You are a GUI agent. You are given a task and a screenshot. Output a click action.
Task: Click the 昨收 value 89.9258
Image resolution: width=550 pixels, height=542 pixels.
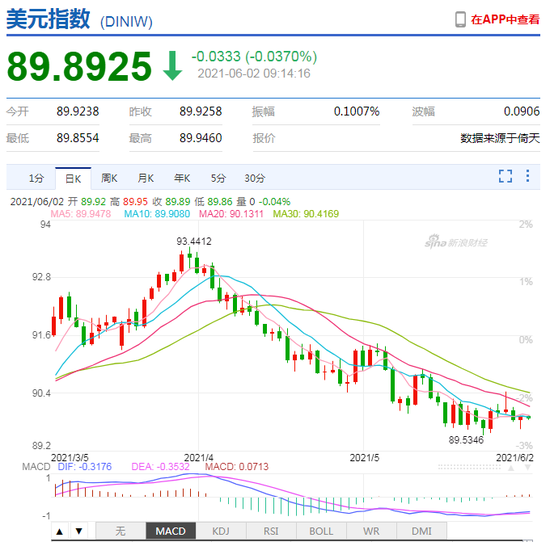(x=201, y=112)
